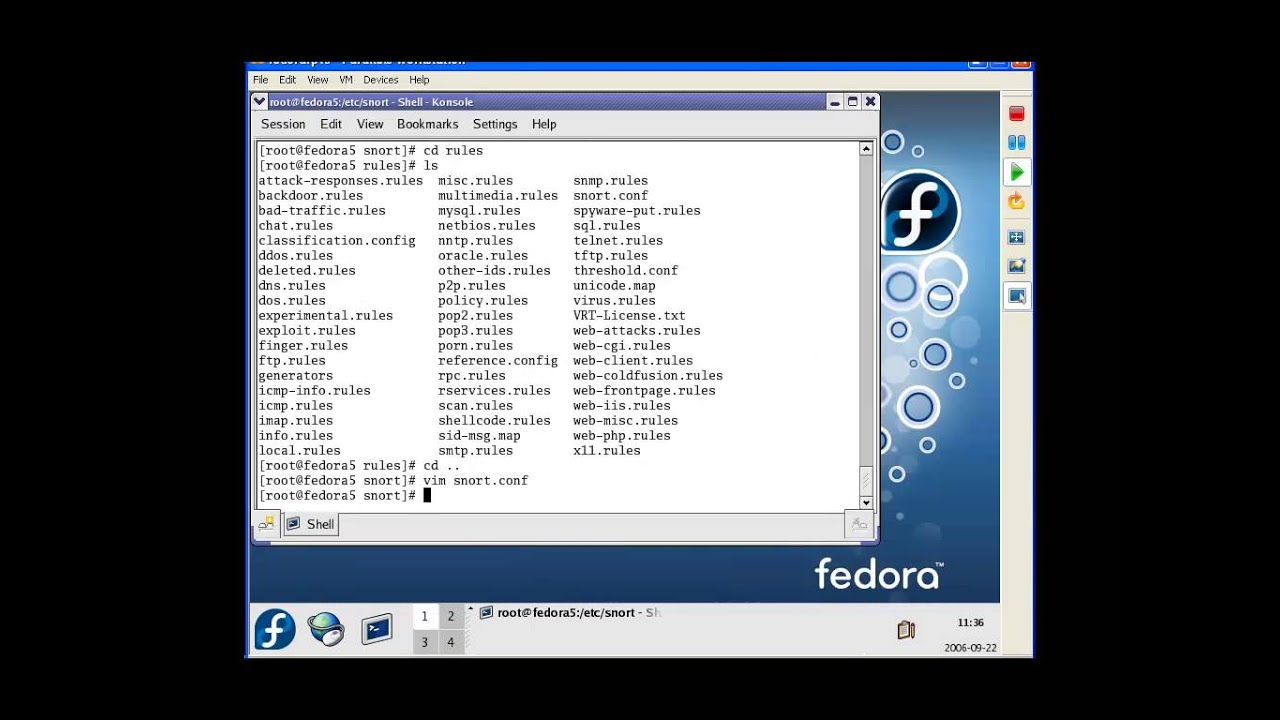Open the Edit menu in Konsole
This screenshot has height=720, width=1280.
click(x=331, y=124)
